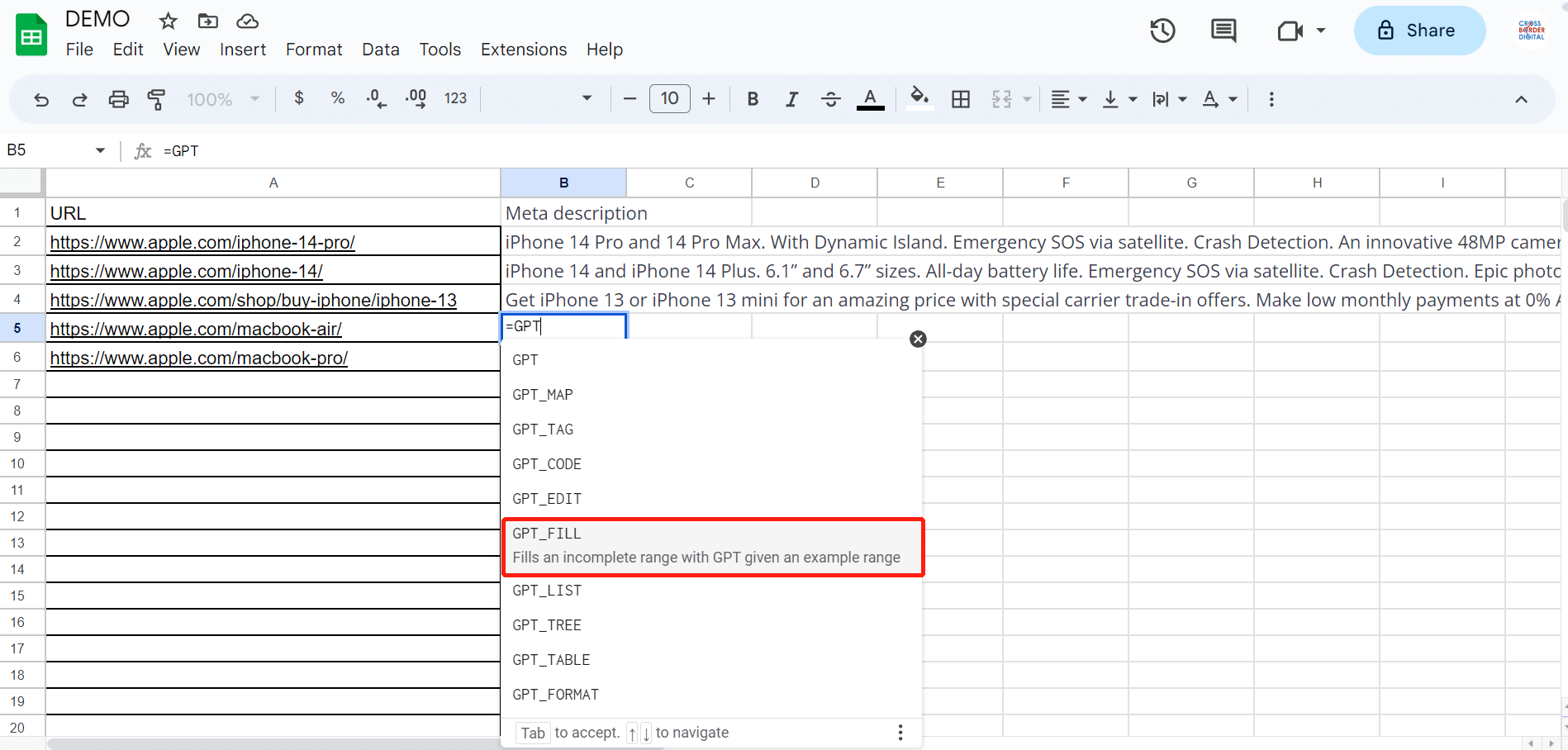Open the comments icon
1568x750 pixels.
coord(1223,31)
